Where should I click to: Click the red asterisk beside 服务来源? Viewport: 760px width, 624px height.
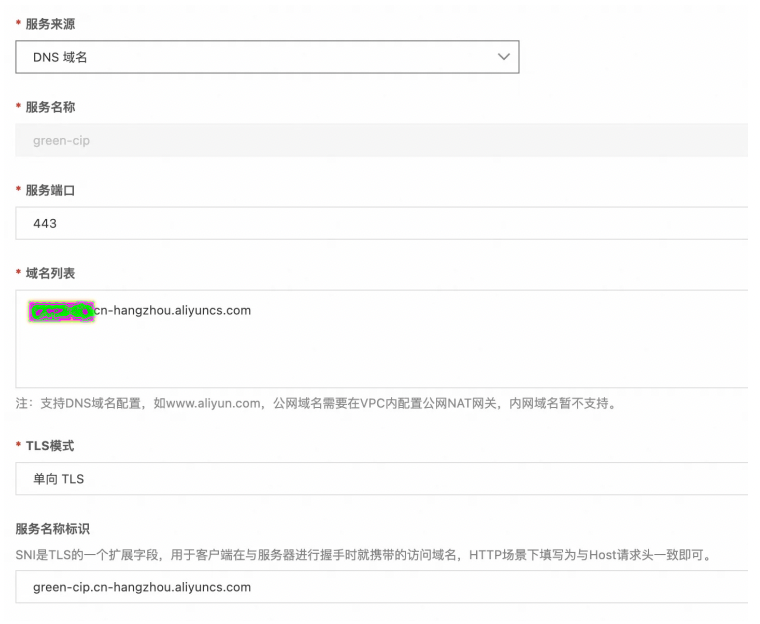pos(18,23)
